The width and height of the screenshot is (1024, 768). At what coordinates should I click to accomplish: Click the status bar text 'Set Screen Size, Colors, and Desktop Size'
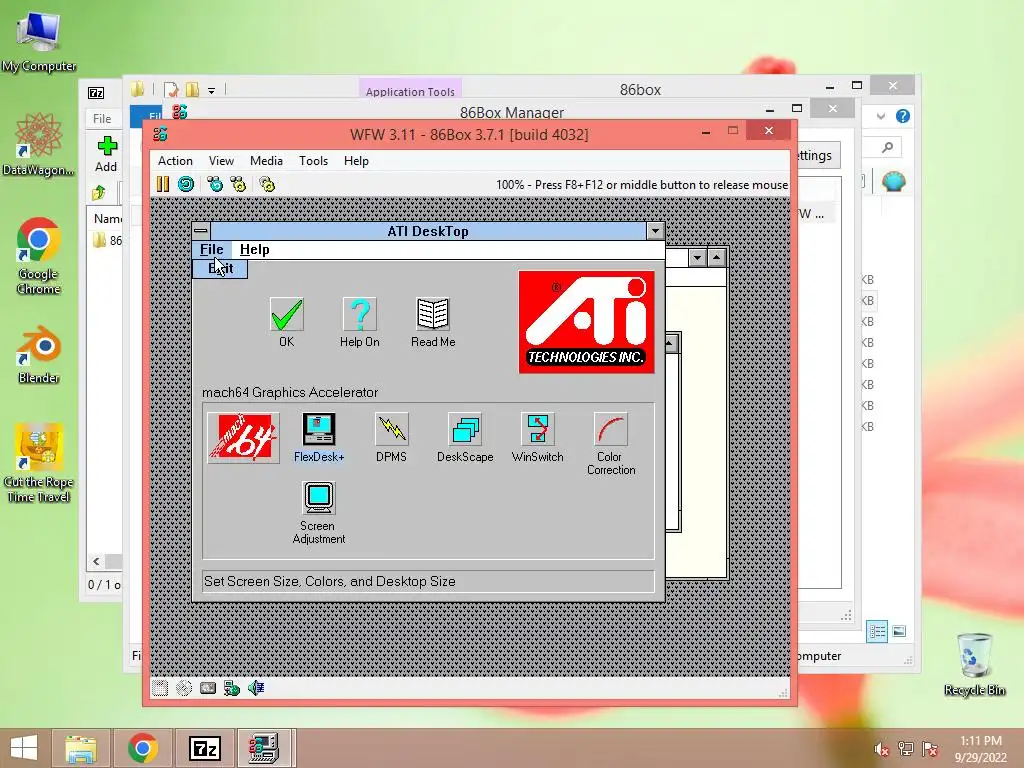[x=330, y=581]
